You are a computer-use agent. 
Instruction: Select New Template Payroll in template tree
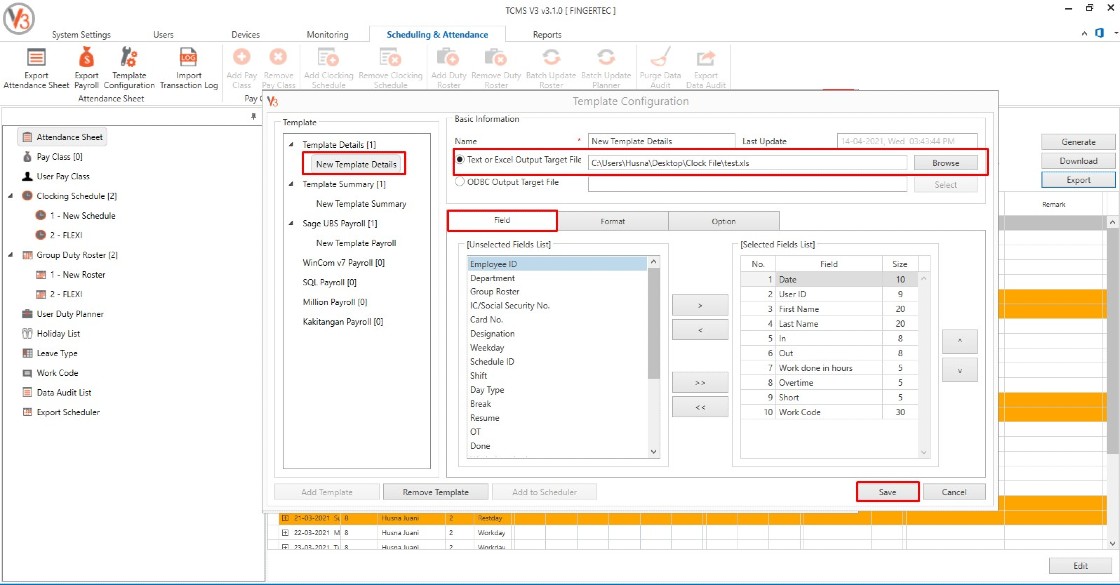[x=356, y=244]
